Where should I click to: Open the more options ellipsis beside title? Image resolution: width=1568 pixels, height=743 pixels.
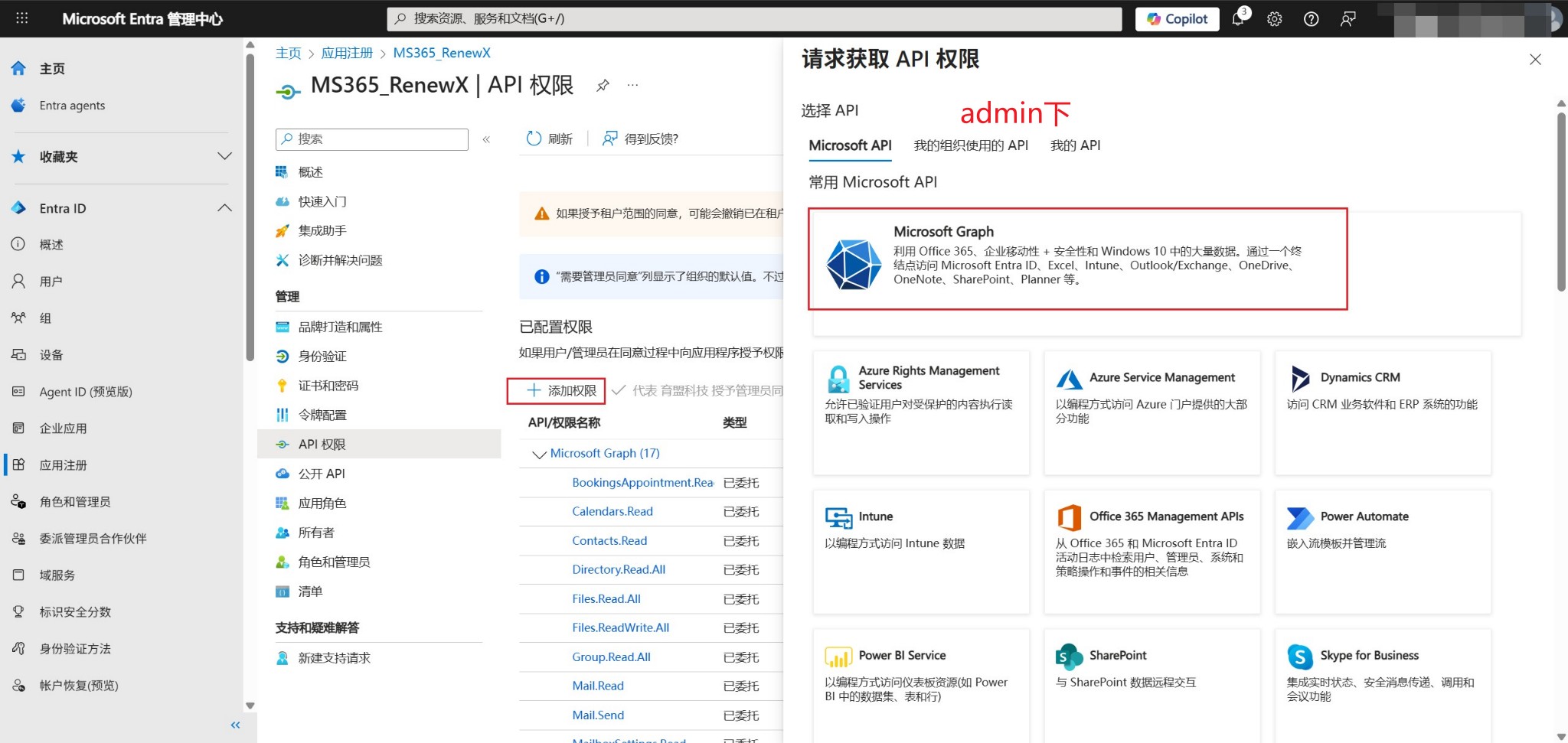[x=632, y=85]
